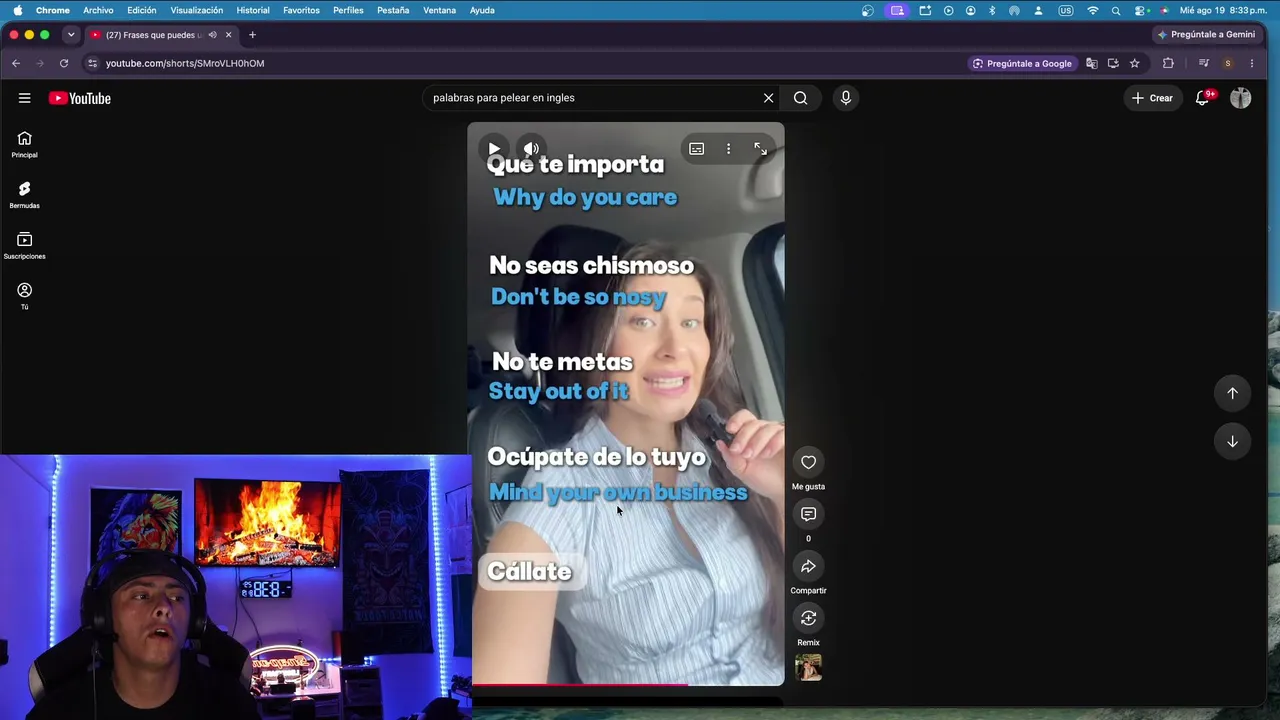Open the Edición menu
The height and width of the screenshot is (720, 1280).
point(142,10)
